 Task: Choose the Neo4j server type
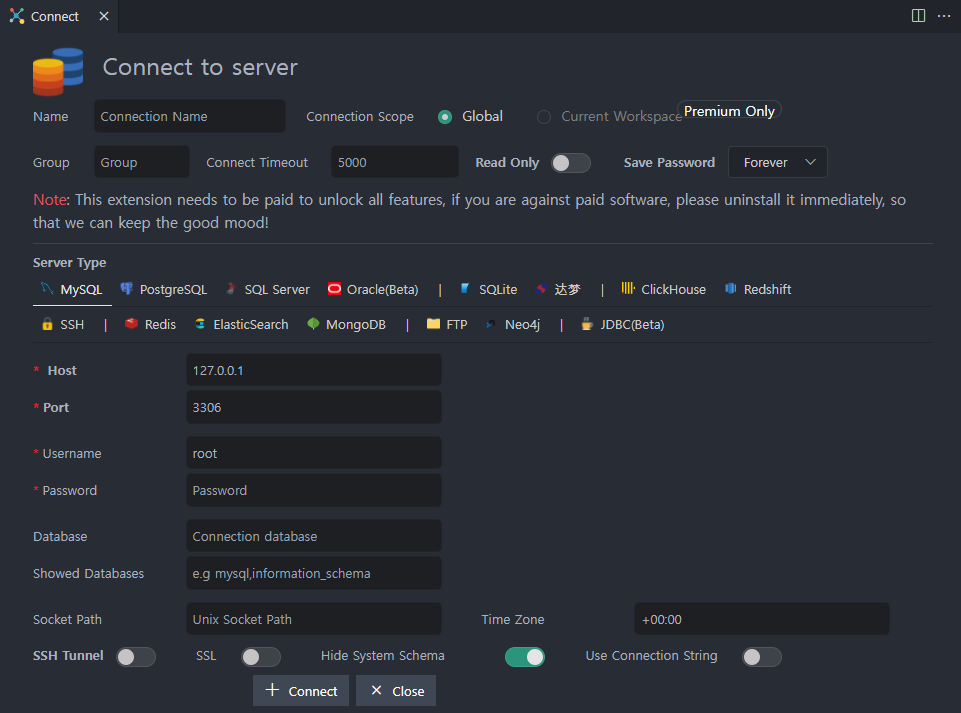(x=514, y=324)
